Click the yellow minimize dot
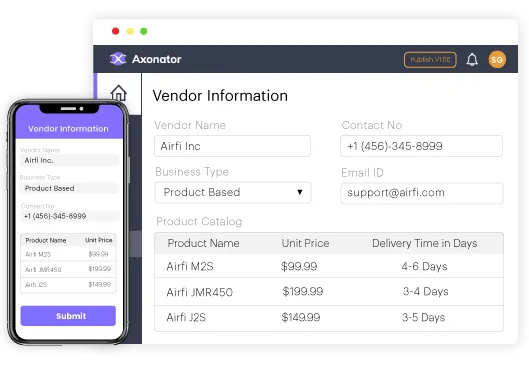 pyautogui.click(x=130, y=31)
